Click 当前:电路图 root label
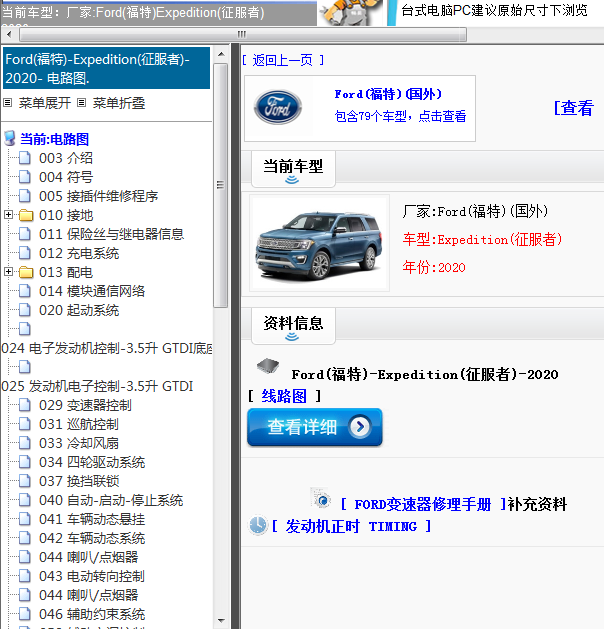Screen dimensions: 604x629 point(55,139)
